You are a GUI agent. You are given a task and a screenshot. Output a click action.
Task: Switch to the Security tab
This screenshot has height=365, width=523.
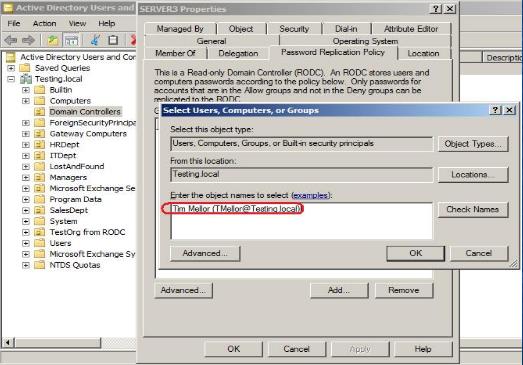[x=294, y=29]
